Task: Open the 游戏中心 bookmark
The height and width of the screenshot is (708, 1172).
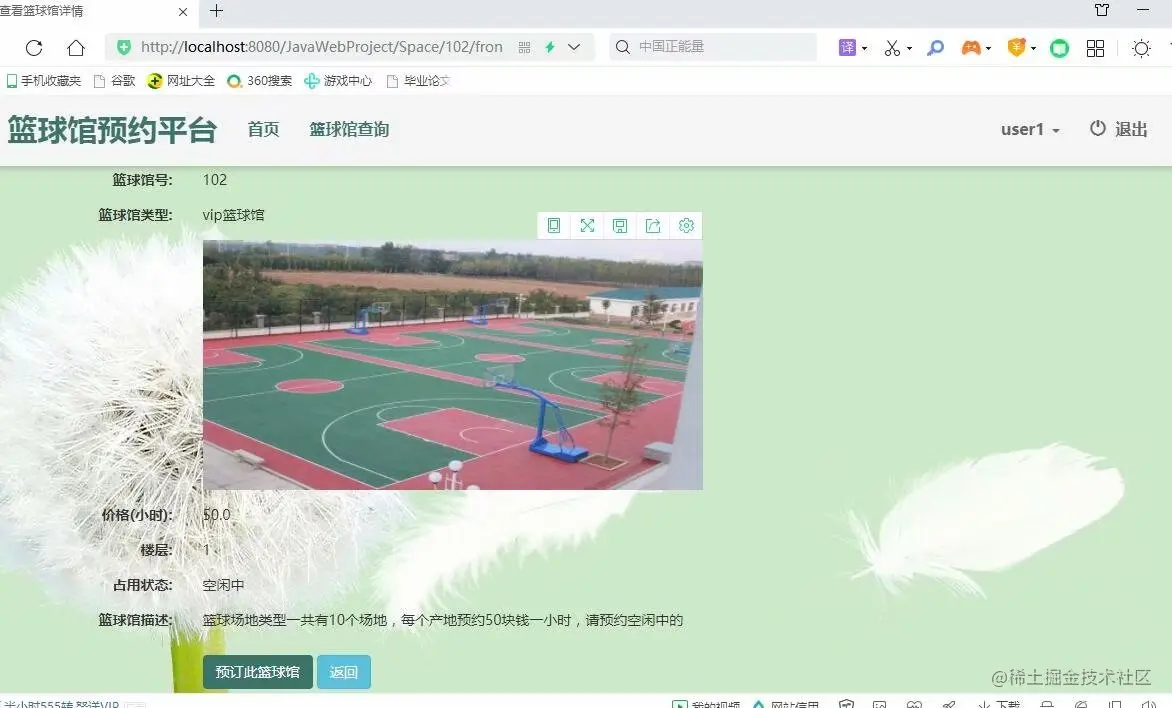Action: click(x=338, y=81)
